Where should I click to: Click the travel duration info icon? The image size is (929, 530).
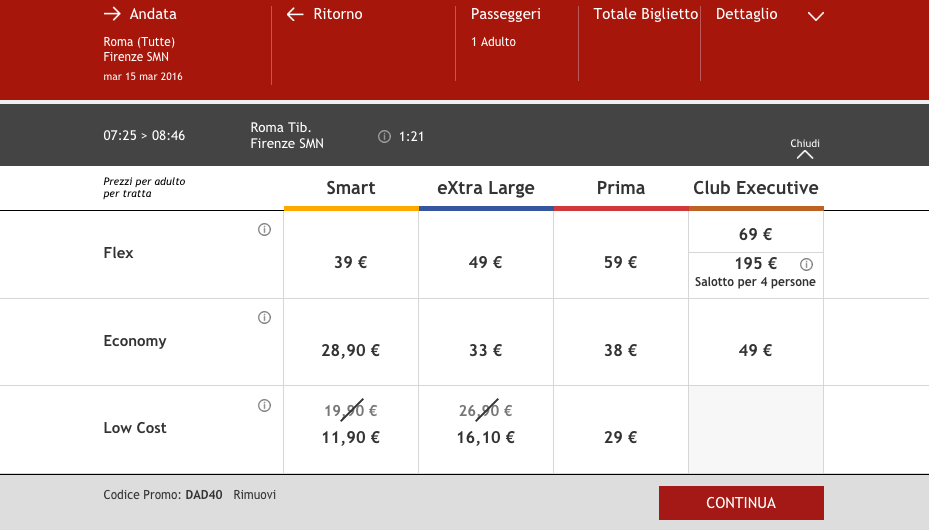coord(384,137)
